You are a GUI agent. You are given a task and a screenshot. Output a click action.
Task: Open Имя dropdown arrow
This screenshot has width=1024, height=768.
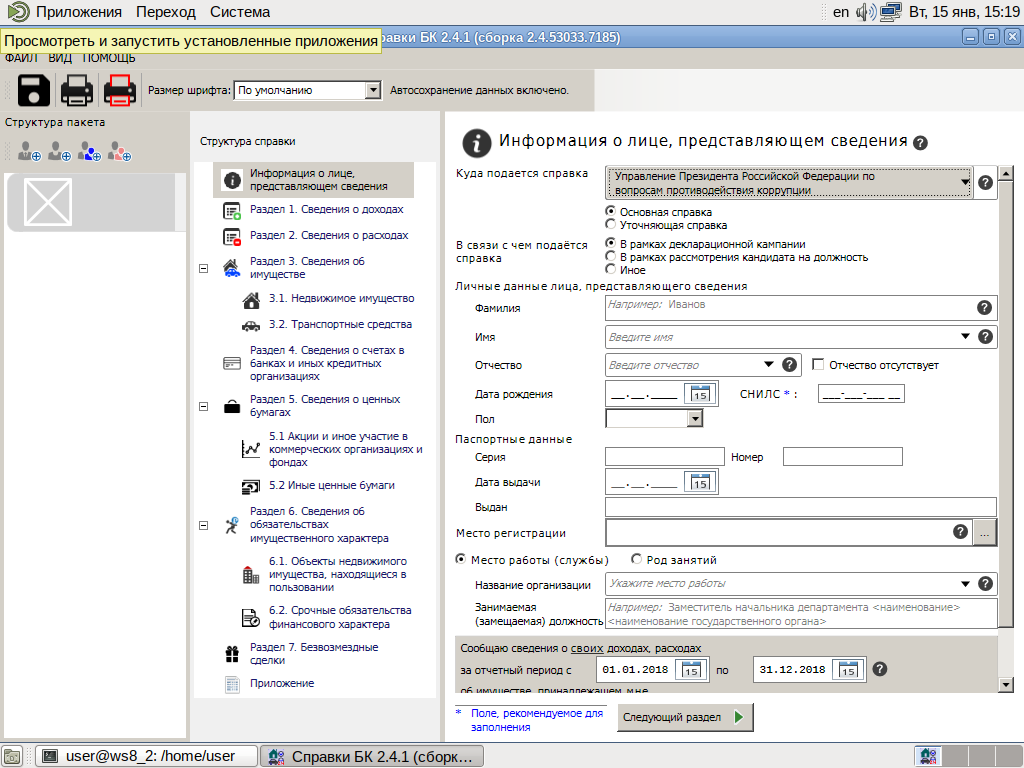tap(965, 336)
